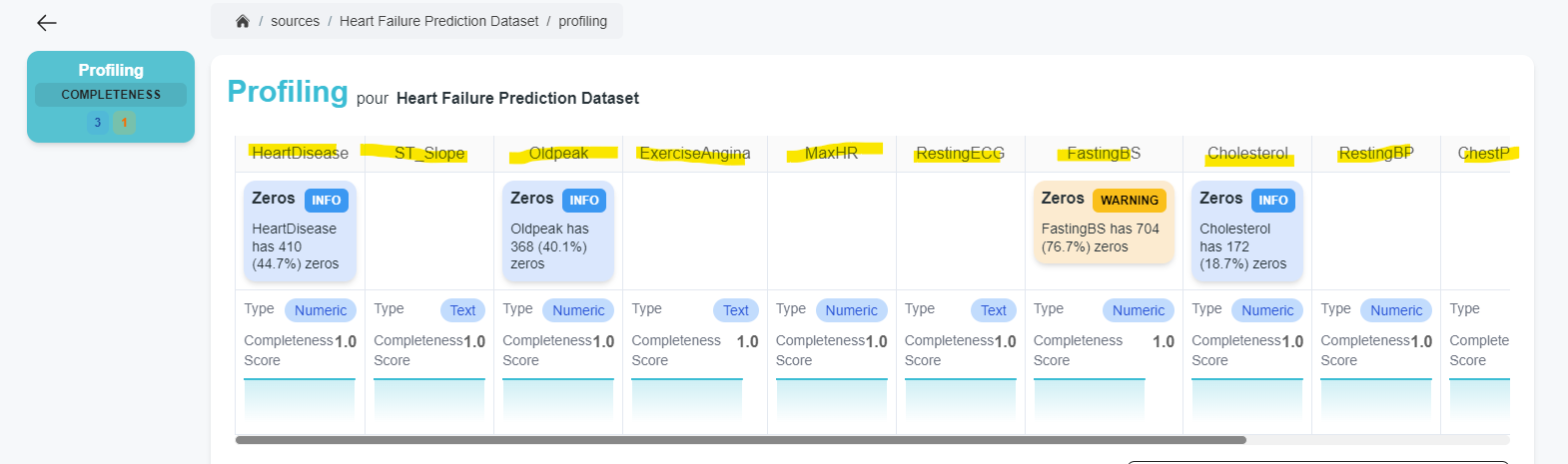Go to home via breadcrumb icon
Image resolution: width=1568 pixels, height=464 pixels.
tap(243, 21)
